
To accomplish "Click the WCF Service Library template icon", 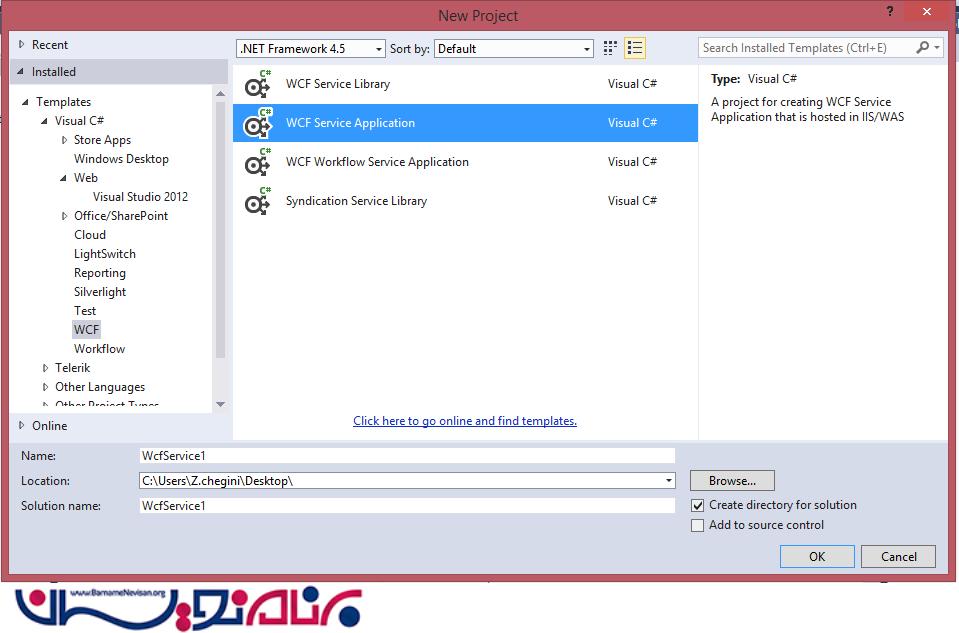I will [x=257, y=84].
